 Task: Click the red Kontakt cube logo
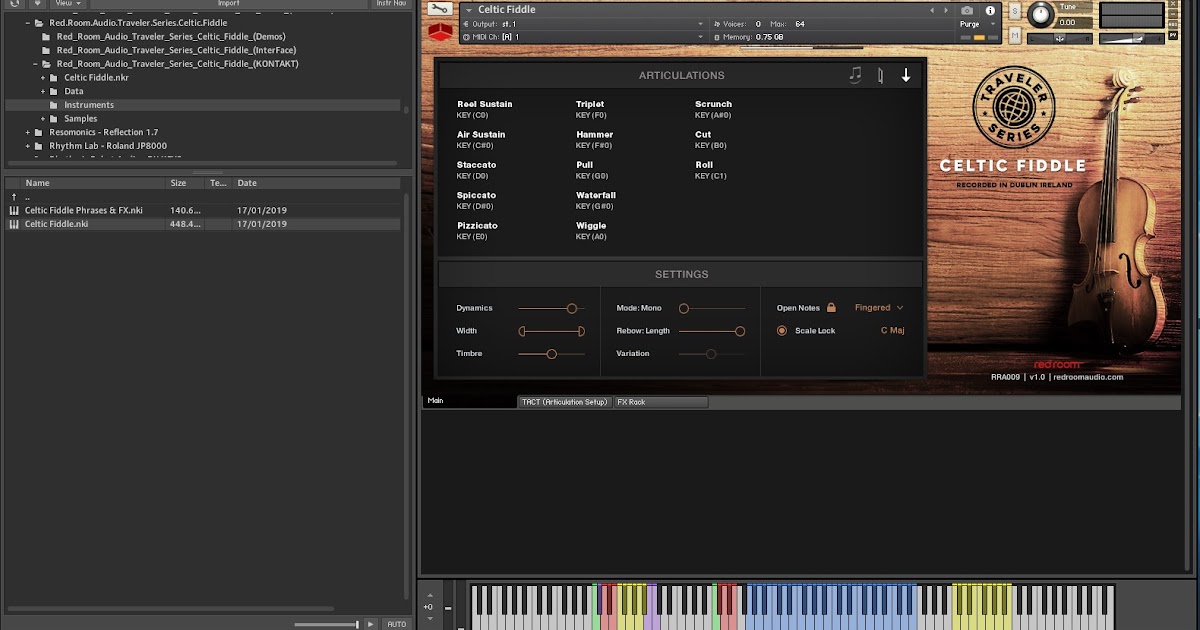[x=440, y=31]
